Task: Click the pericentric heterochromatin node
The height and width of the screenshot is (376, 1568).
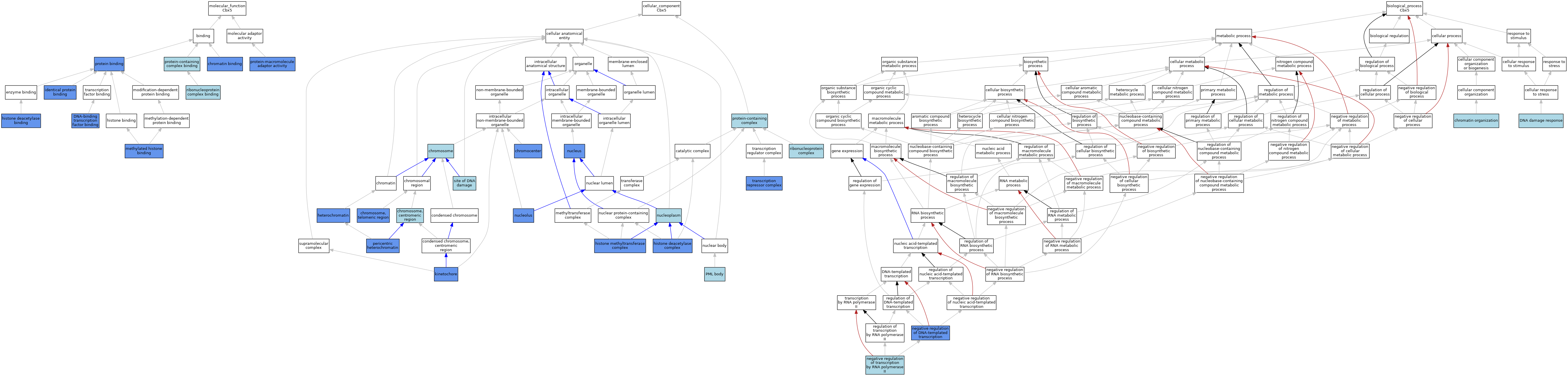Action: click(383, 246)
